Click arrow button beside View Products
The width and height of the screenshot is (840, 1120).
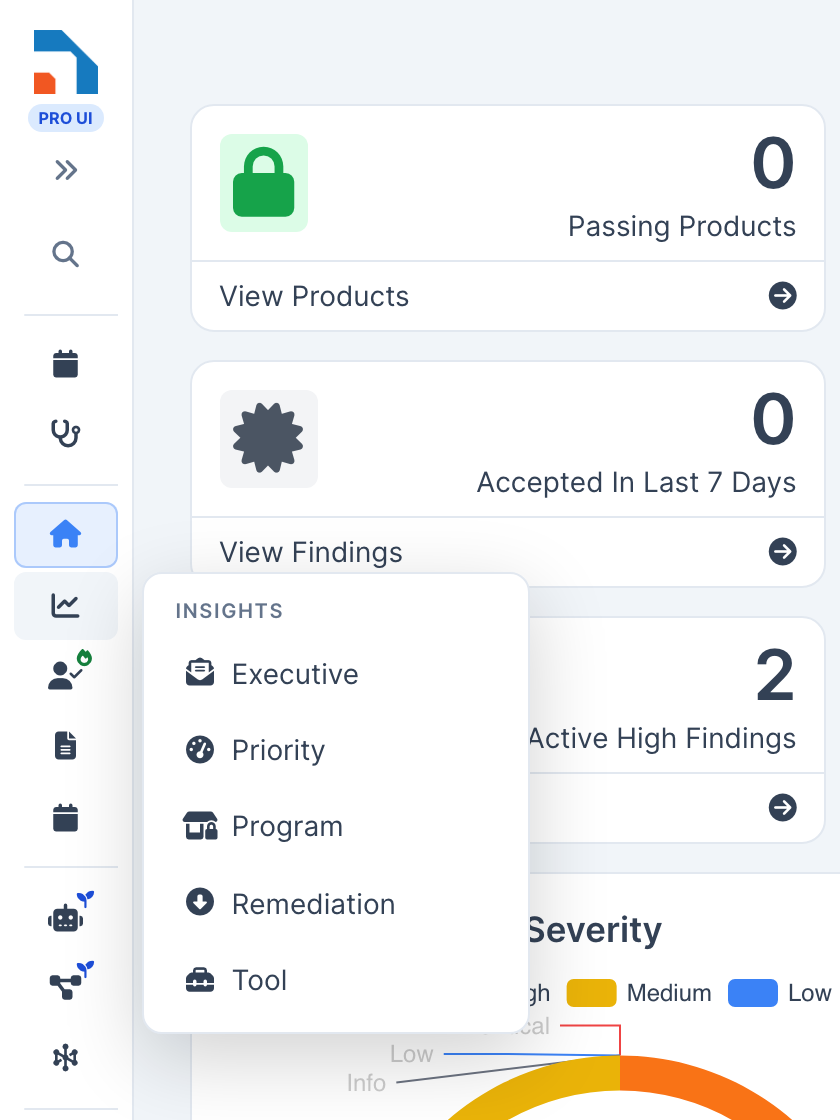[x=783, y=296]
